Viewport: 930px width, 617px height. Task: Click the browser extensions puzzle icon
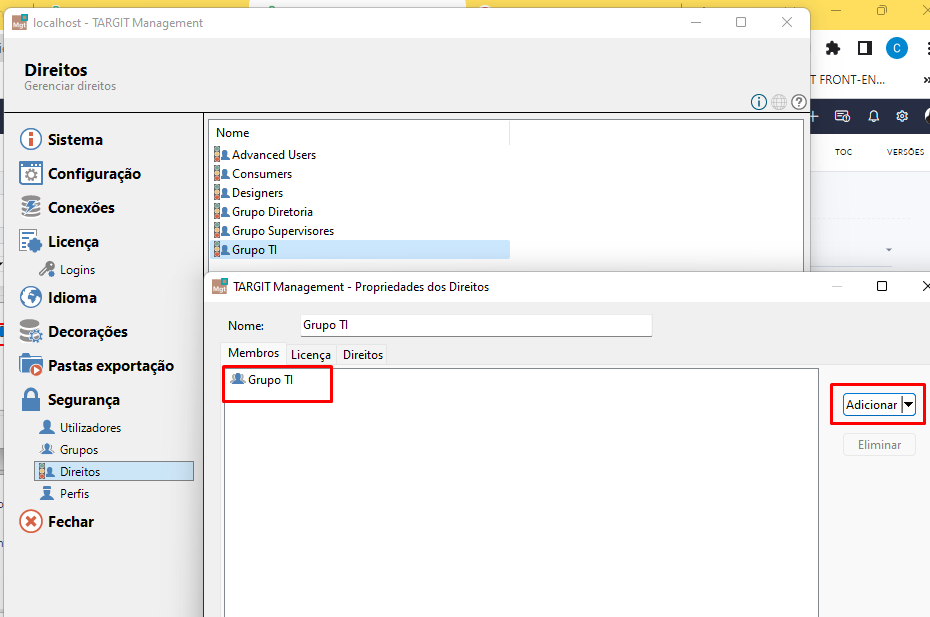[x=833, y=48]
